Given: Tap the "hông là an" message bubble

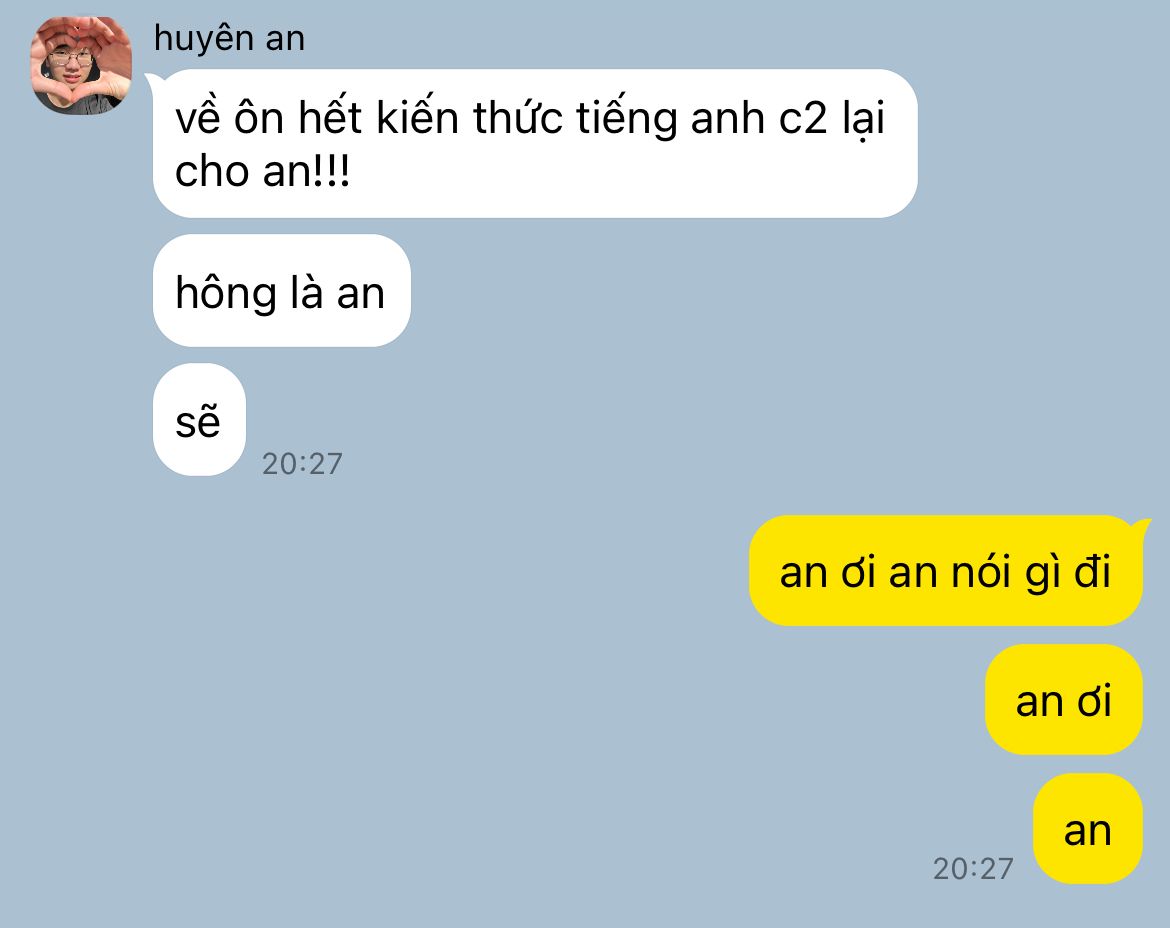Looking at the screenshot, I should point(281,290).
